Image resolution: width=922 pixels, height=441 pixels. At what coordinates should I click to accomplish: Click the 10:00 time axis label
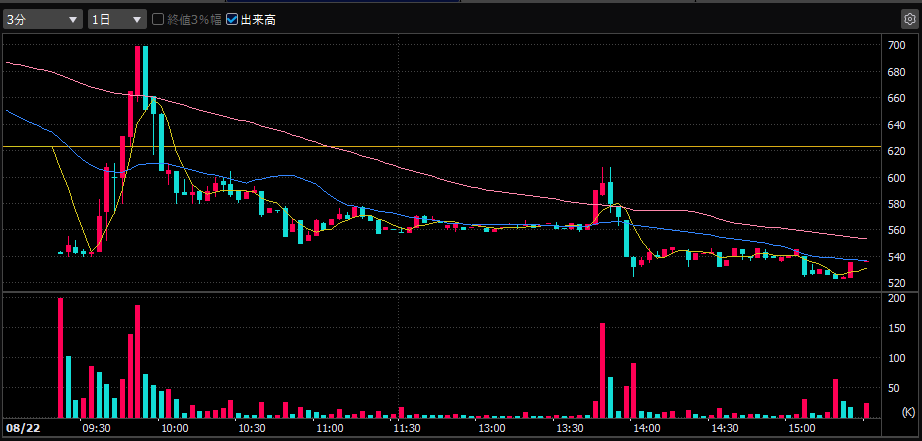[174, 427]
